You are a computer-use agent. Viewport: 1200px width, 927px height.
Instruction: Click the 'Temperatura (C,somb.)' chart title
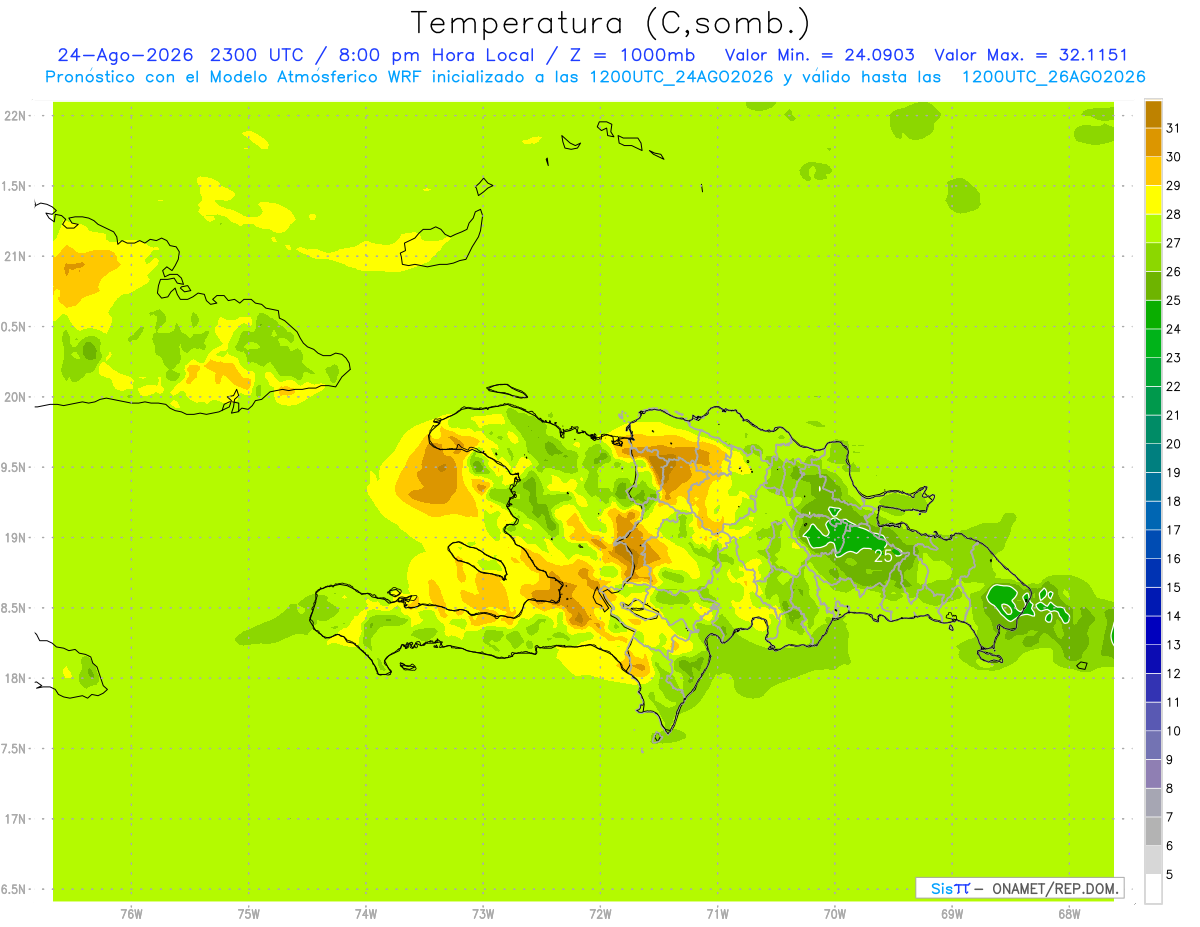click(611, 24)
